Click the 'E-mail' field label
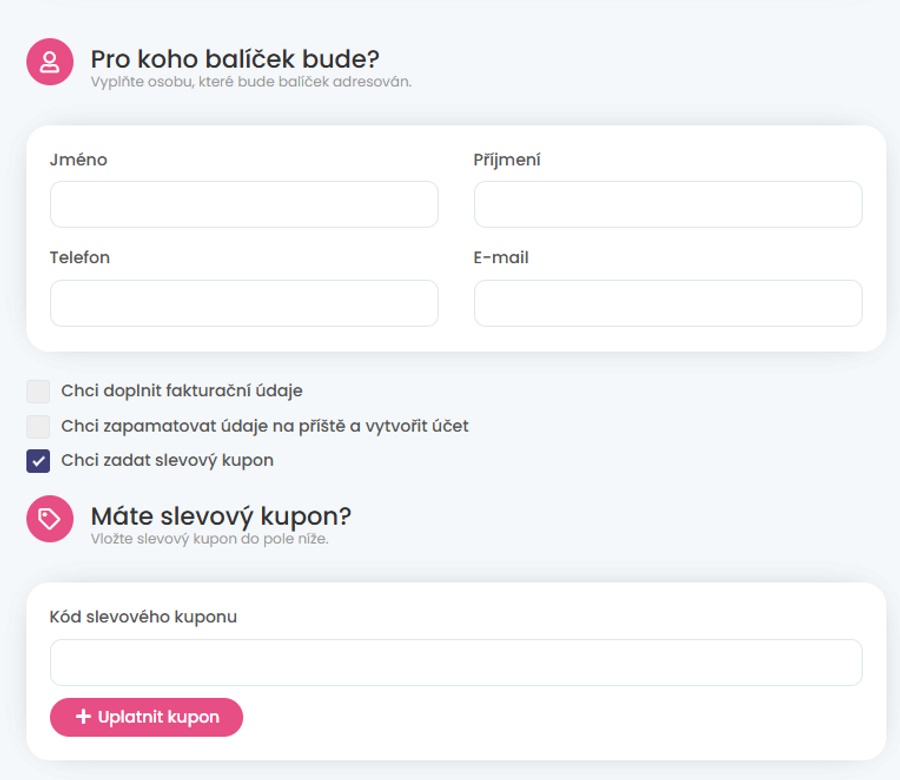The image size is (900, 780). coord(501,258)
